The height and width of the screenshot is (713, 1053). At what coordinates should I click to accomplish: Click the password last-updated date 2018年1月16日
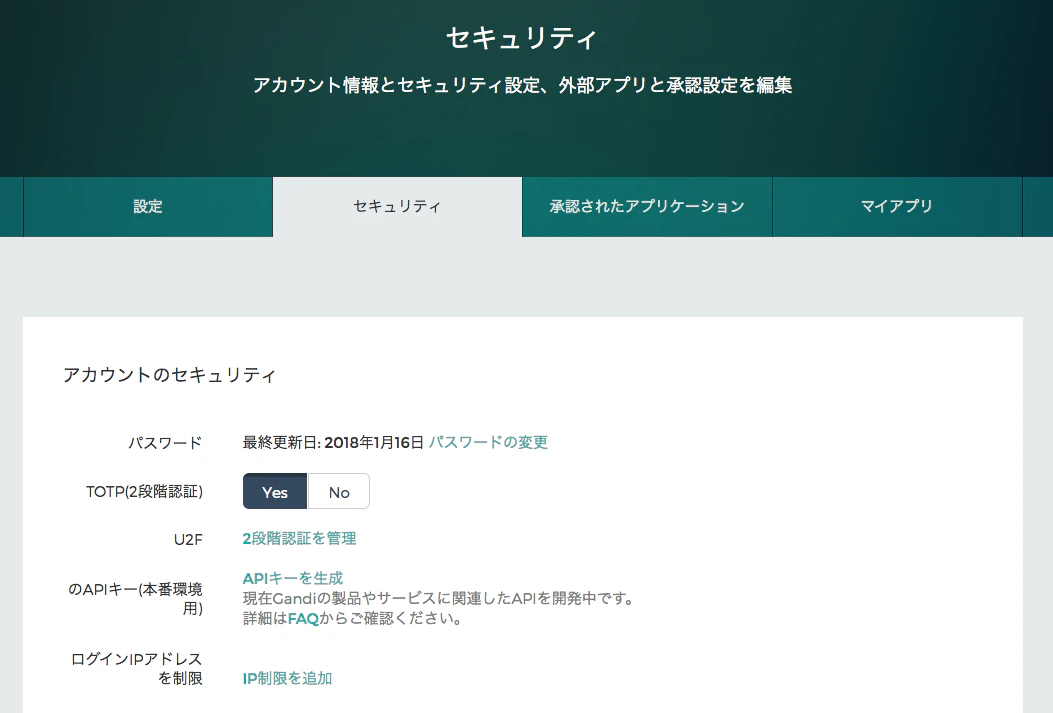coord(376,442)
